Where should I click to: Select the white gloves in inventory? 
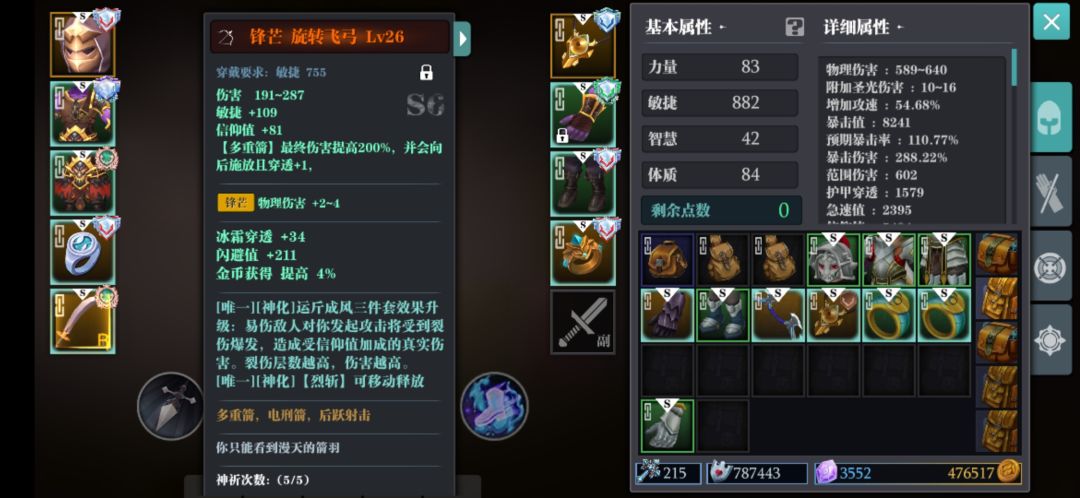coord(667,426)
